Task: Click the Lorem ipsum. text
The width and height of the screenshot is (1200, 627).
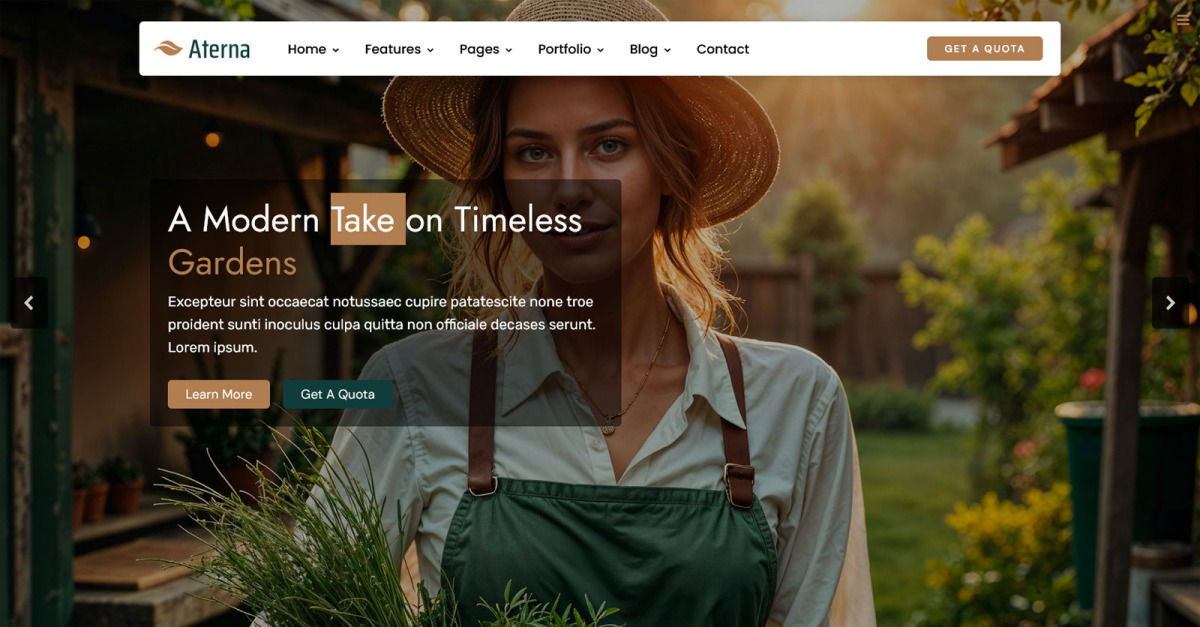Action: 212,348
